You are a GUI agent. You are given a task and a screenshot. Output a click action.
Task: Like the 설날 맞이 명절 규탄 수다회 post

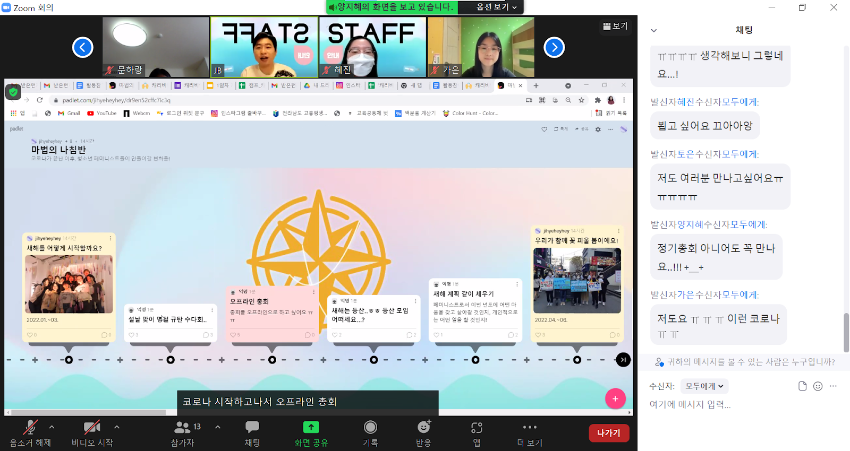point(132,335)
